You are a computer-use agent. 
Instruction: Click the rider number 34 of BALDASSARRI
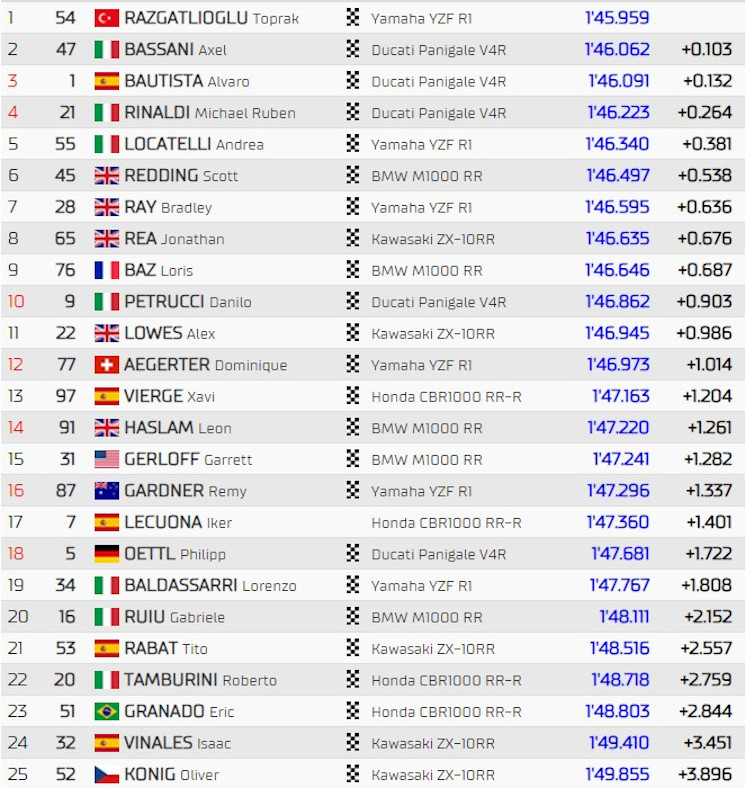pyautogui.click(x=65, y=585)
